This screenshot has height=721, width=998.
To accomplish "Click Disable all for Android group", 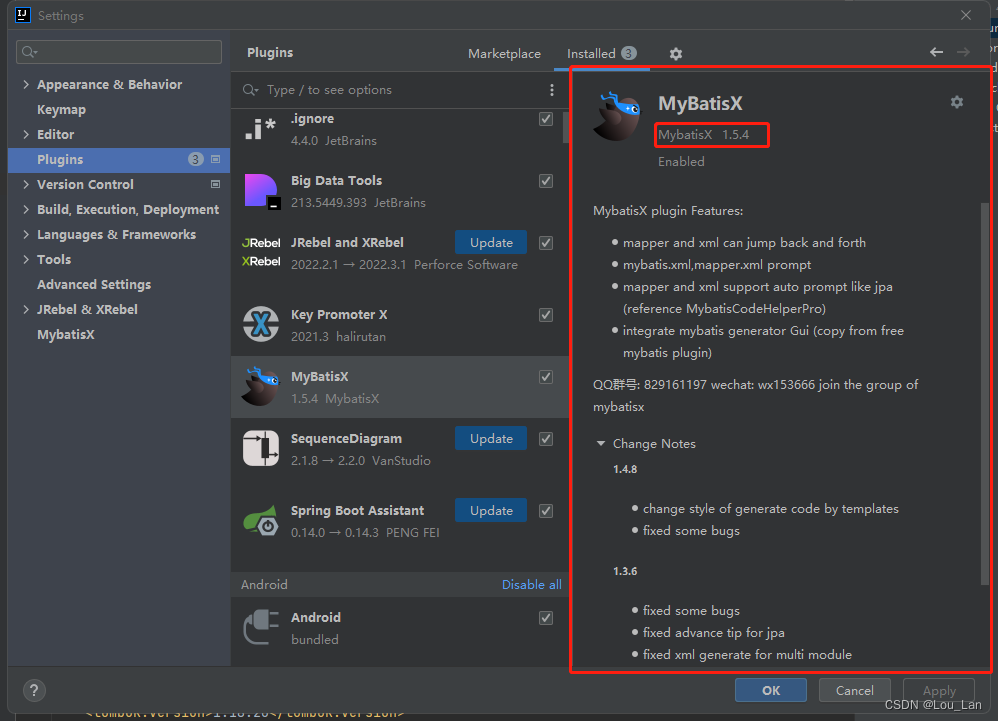I will [x=531, y=584].
